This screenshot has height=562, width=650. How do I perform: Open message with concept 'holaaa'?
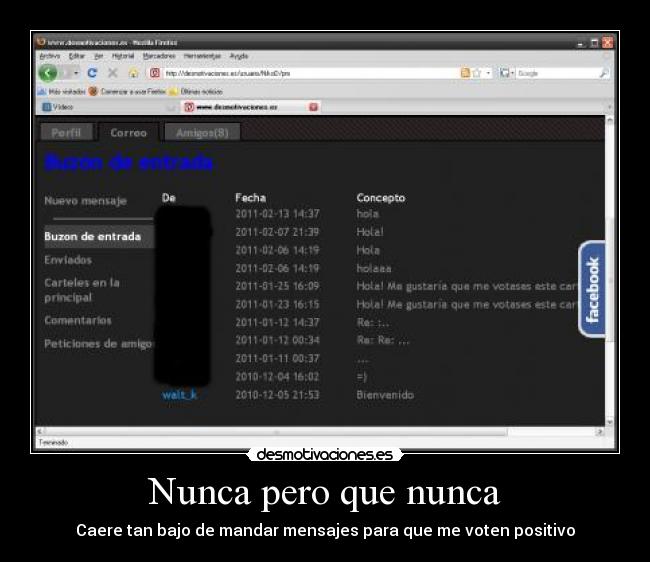pyautogui.click(x=374, y=268)
